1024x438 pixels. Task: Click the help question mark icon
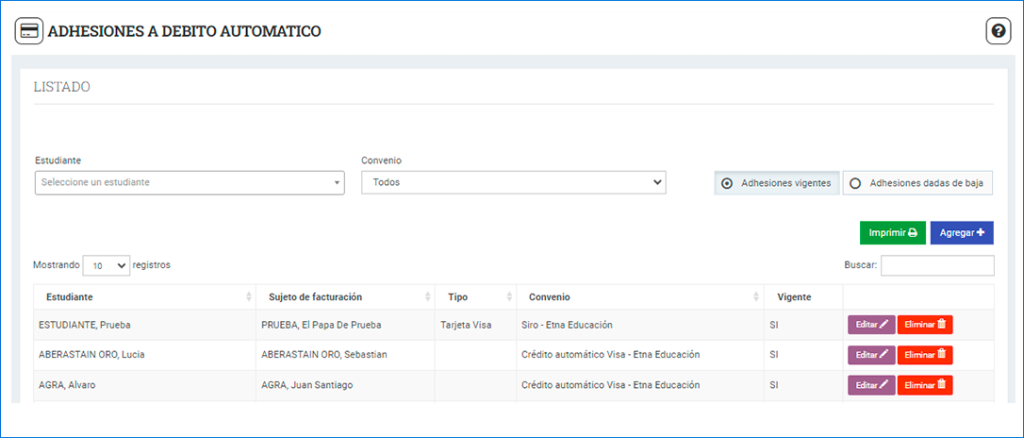pyautogui.click(x=998, y=31)
